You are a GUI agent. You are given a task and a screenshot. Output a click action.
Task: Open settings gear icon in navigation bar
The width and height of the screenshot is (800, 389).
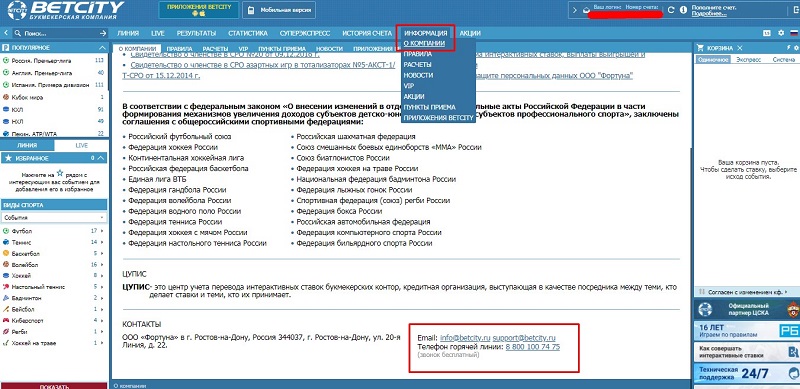pyautogui.click(x=781, y=33)
